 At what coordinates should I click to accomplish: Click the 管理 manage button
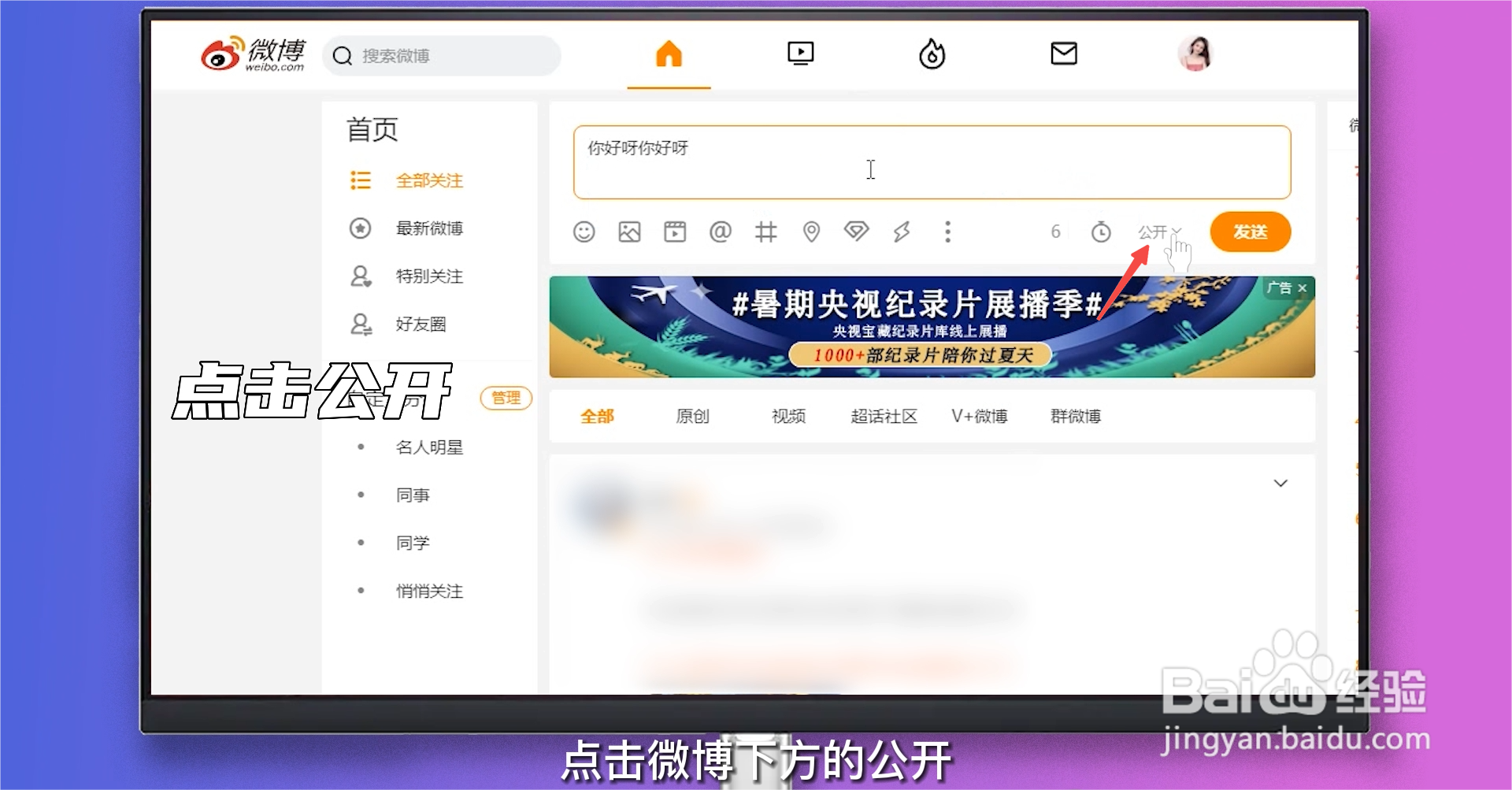pyautogui.click(x=506, y=399)
